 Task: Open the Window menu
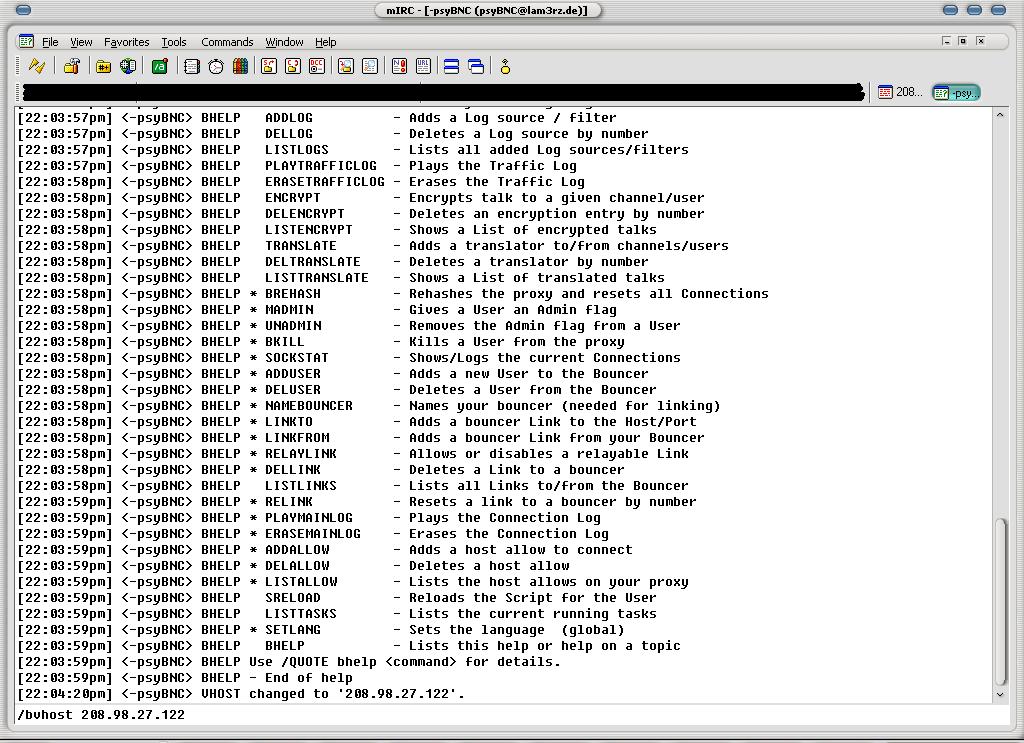click(284, 42)
